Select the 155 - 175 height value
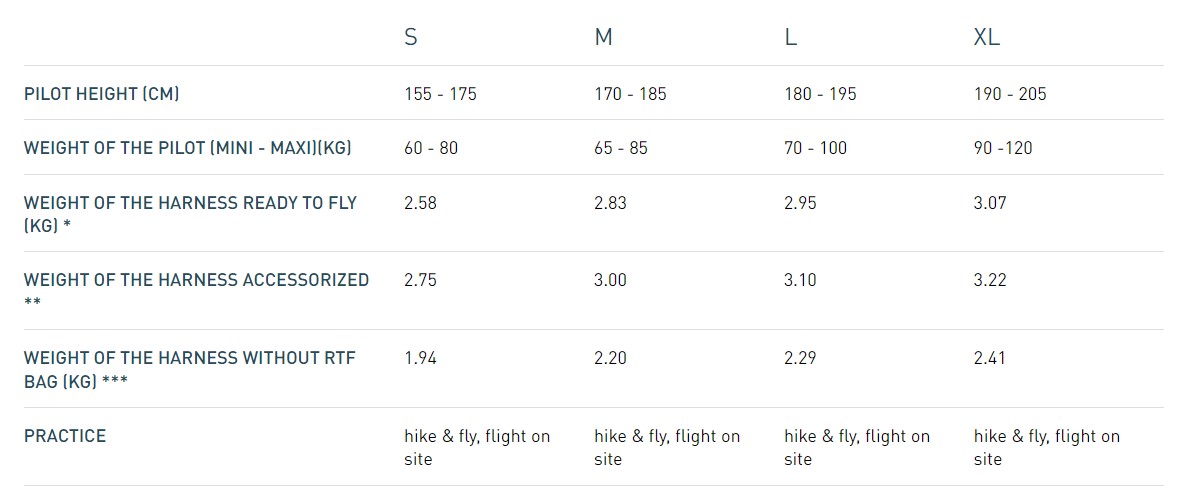The height and width of the screenshot is (492, 1182). pyautogui.click(x=440, y=94)
